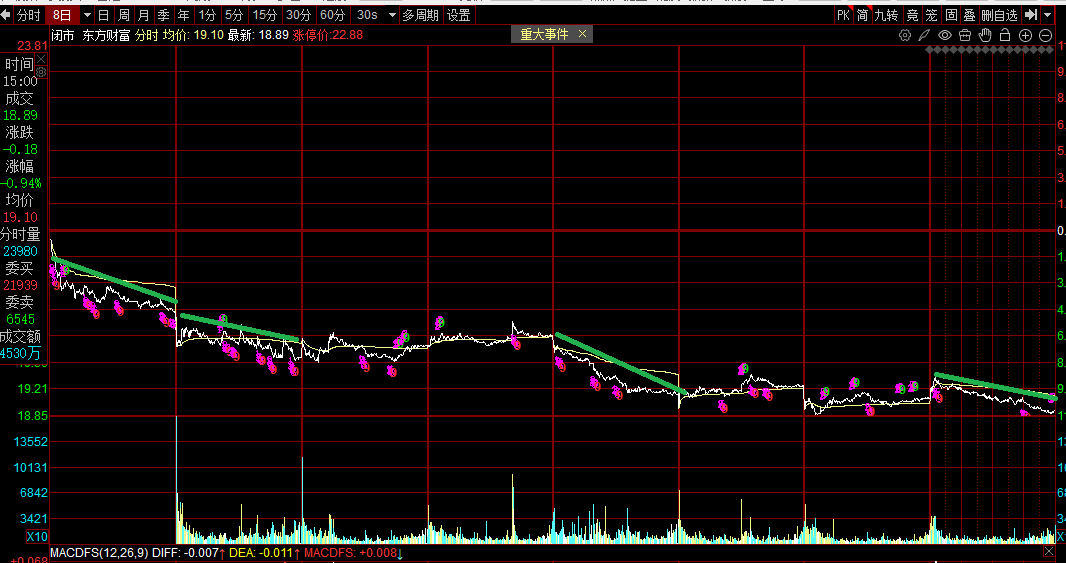Click the first grey diamond marker
1066x563 pixels.
[x=930, y=50]
